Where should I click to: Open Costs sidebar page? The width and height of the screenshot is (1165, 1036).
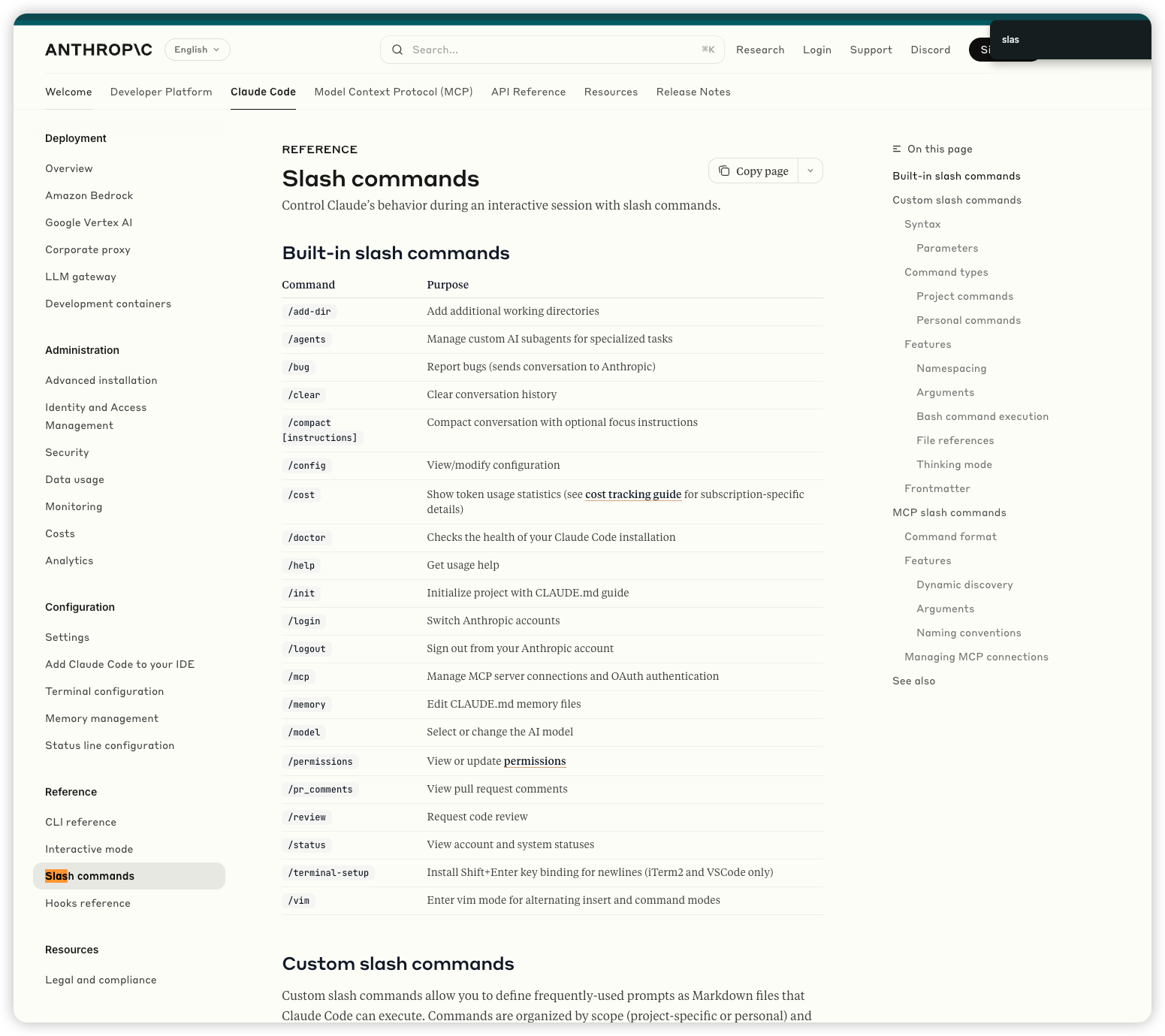tap(60, 533)
